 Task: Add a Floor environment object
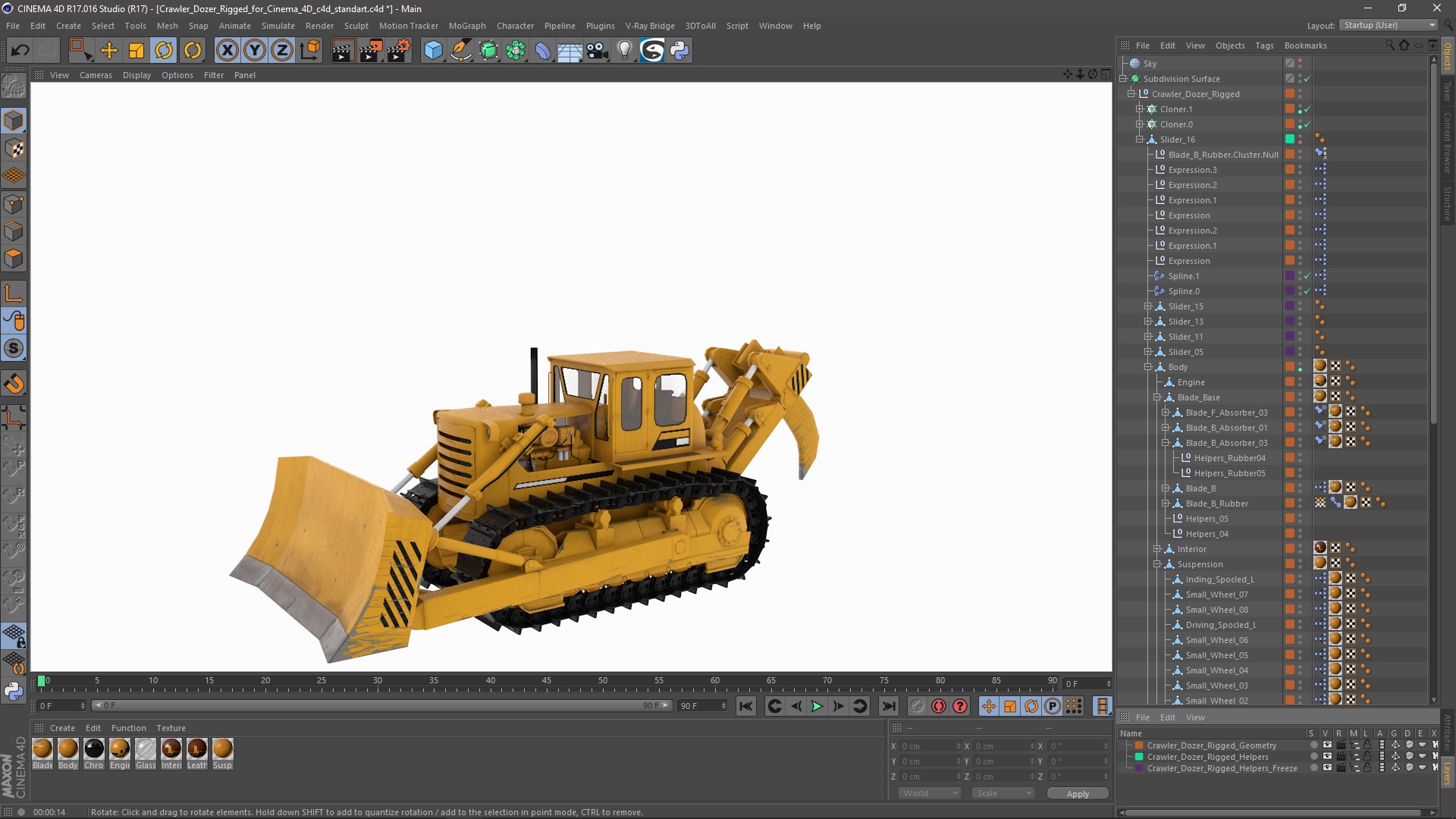pyautogui.click(x=570, y=51)
